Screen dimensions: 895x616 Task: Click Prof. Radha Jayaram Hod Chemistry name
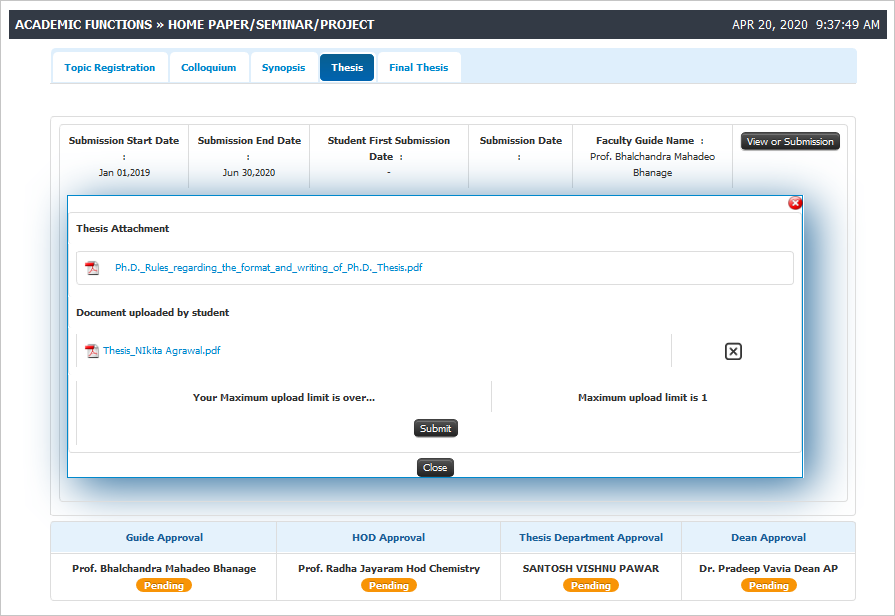click(389, 569)
